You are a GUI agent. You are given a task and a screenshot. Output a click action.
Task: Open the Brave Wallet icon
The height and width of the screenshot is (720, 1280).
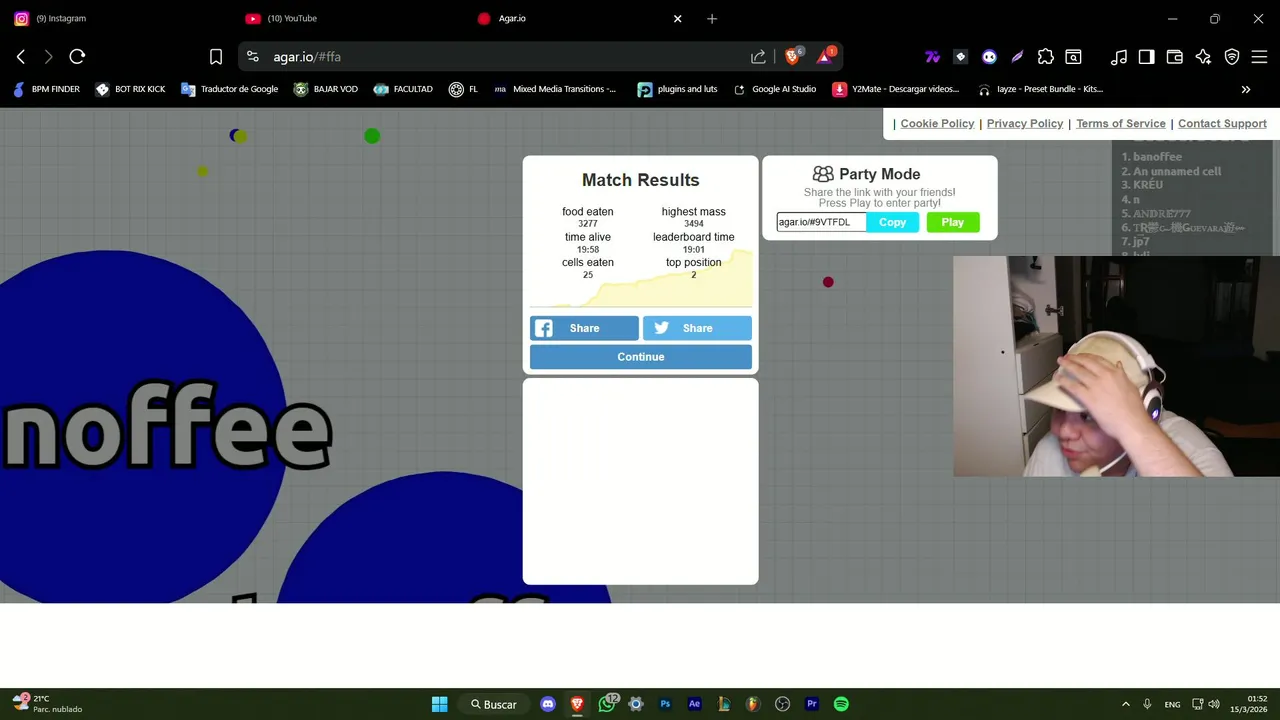pos(1175,57)
